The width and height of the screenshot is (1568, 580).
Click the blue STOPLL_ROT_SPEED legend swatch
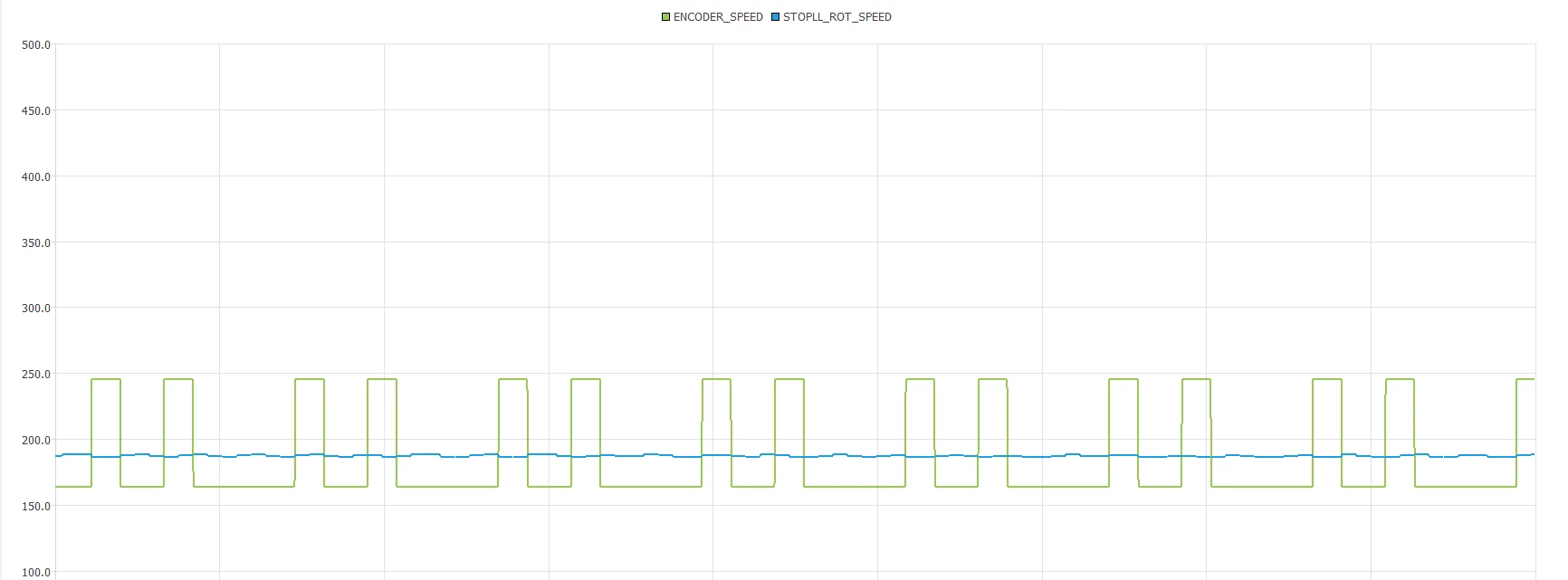pyautogui.click(x=775, y=17)
